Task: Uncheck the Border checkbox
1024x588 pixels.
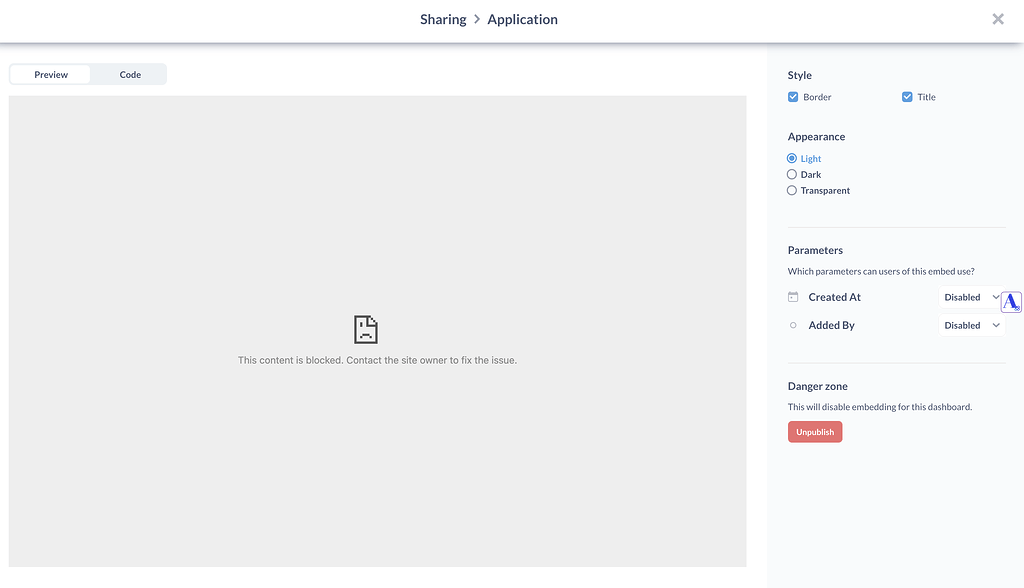Action: point(792,96)
